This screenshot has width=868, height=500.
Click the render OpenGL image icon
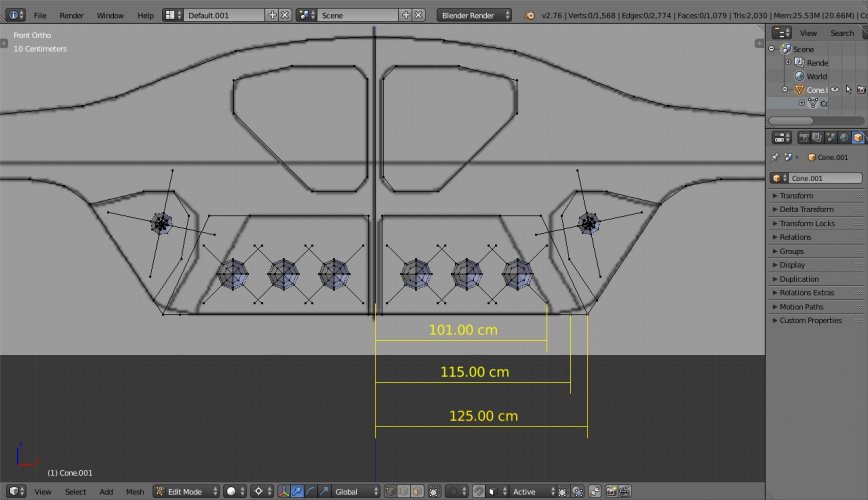pos(611,491)
